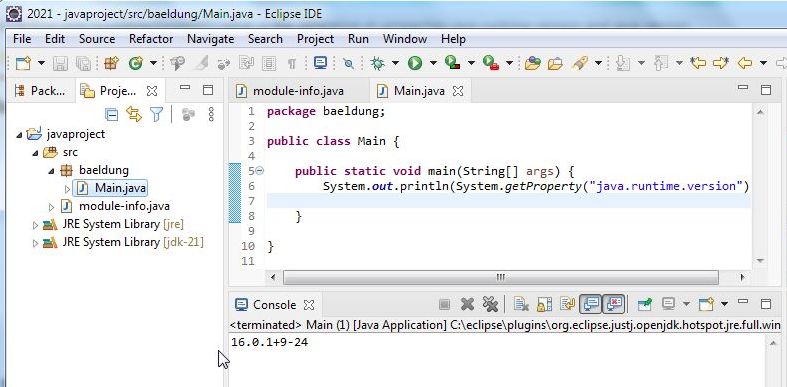The width and height of the screenshot is (787, 387).
Task: Click the Filter icon in Project Explorer
Action: tap(157, 114)
